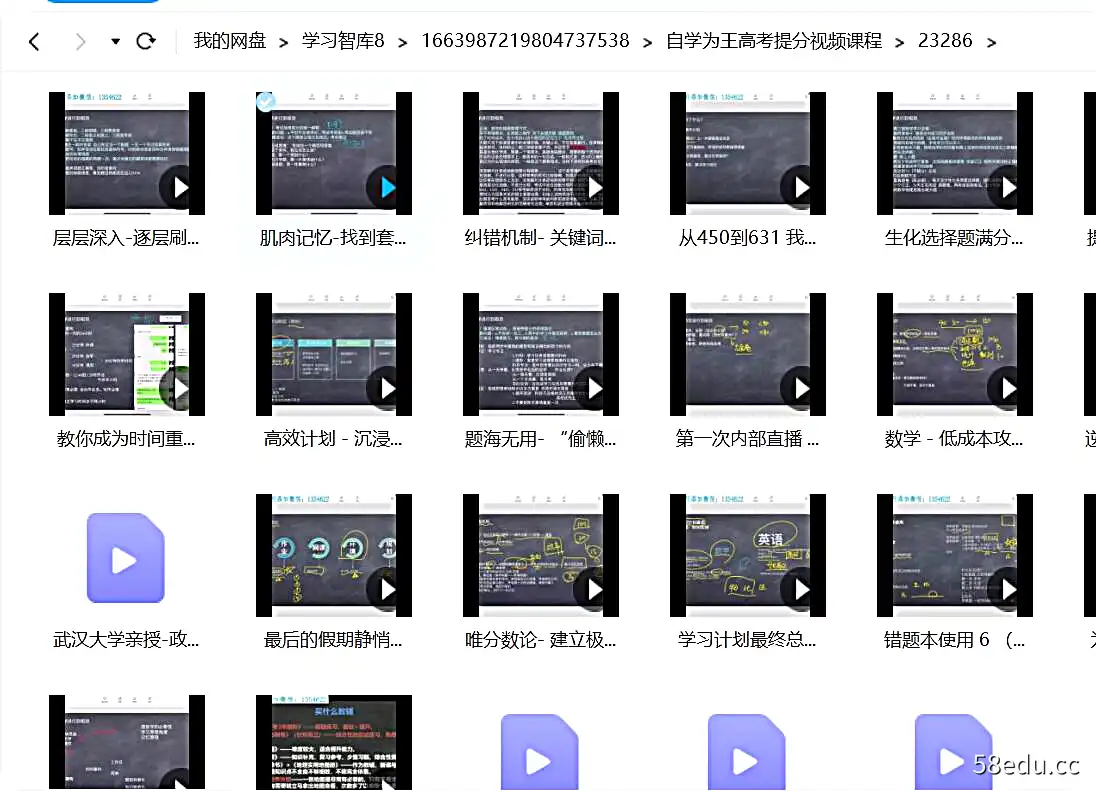
Task: Select the 唯分数论 video thumbnail
Action: 540,556
